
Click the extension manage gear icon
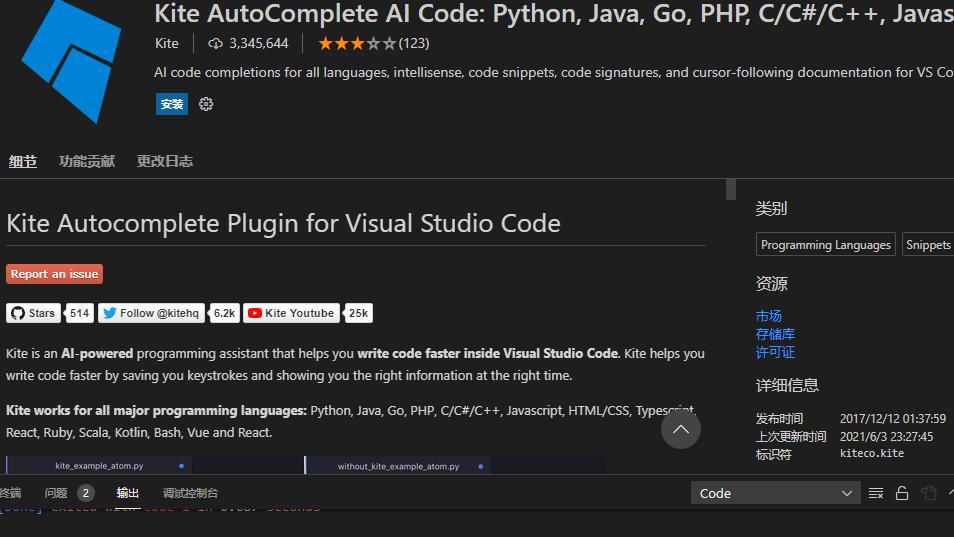[x=206, y=104]
